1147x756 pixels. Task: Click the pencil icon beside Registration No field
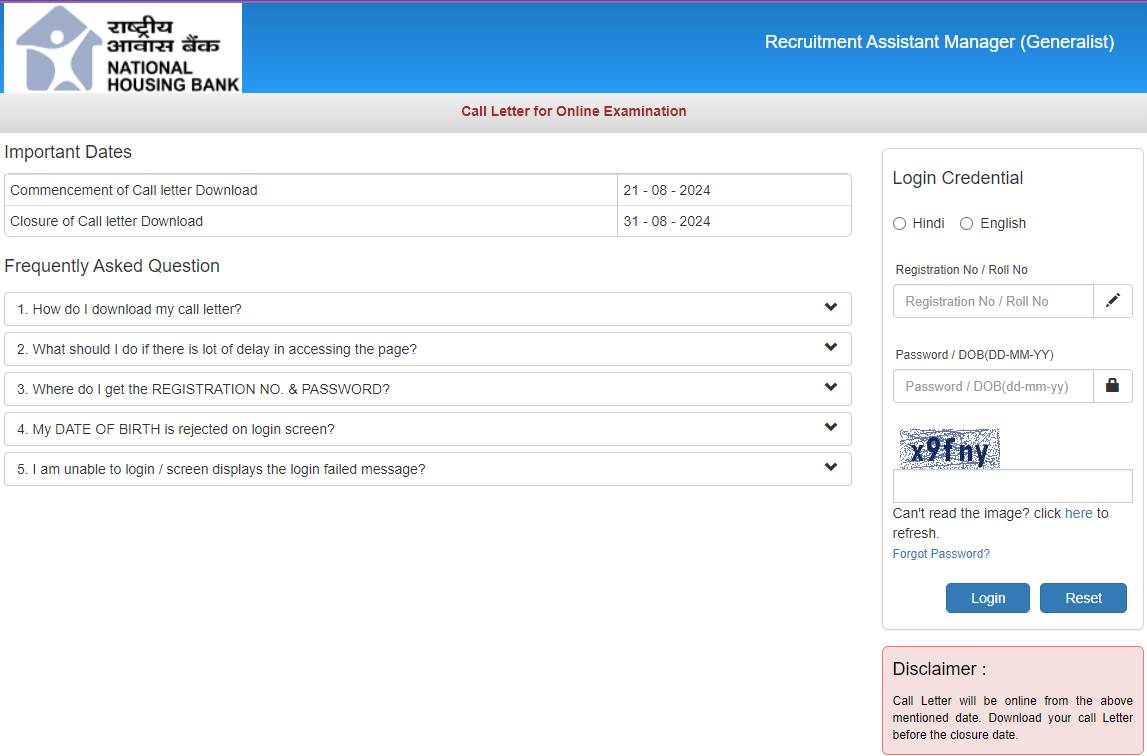click(x=1113, y=301)
